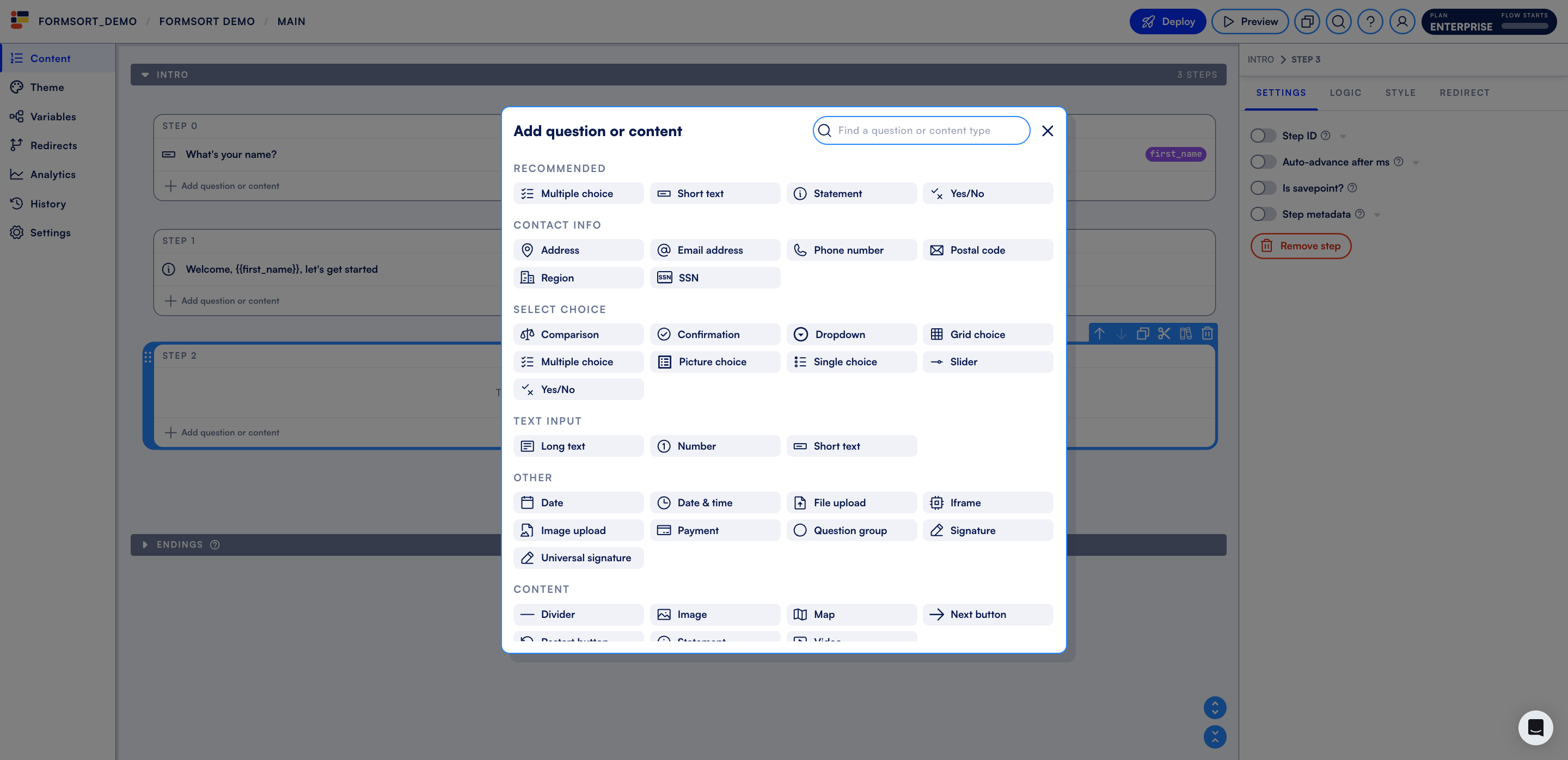Image resolution: width=1568 pixels, height=760 pixels.
Task: Insert a Map content element
Action: pos(851,615)
